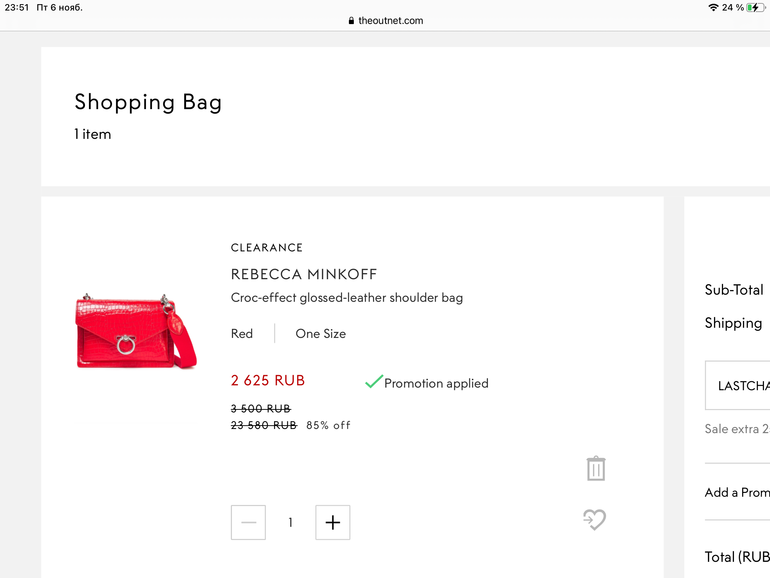Click the LASTCHA promo code field
Image resolution: width=770 pixels, height=578 pixels.
[x=739, y=385]
